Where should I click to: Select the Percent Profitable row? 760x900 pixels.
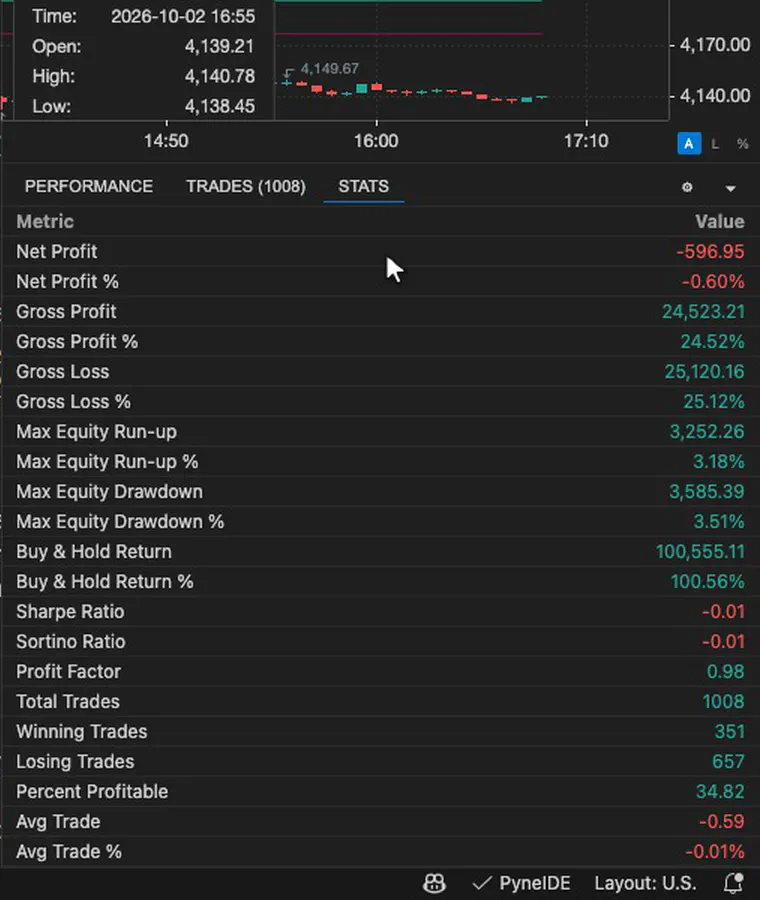pos(380,792)
